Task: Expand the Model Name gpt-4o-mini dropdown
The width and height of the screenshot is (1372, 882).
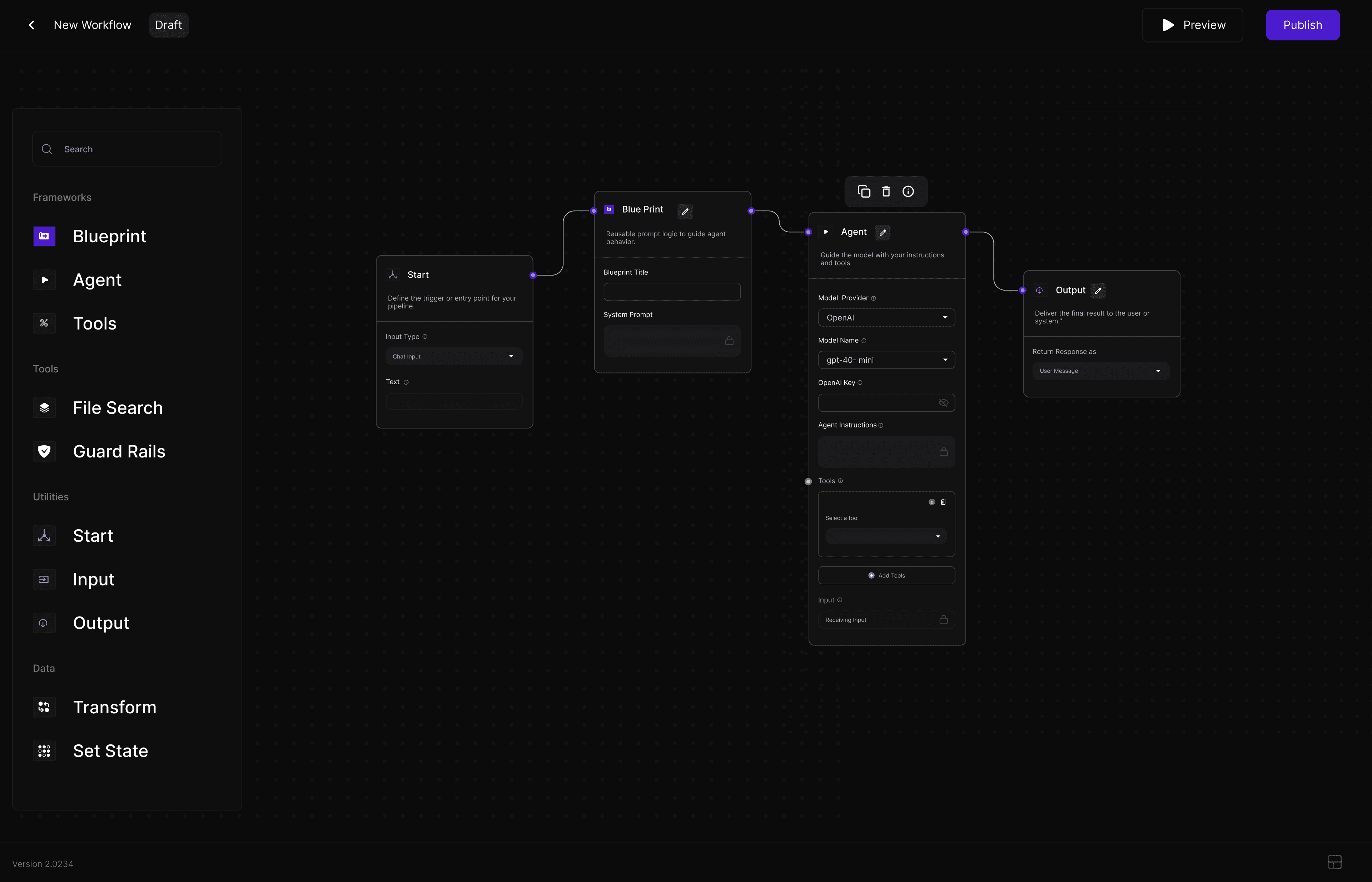Action: click(886, 360)
